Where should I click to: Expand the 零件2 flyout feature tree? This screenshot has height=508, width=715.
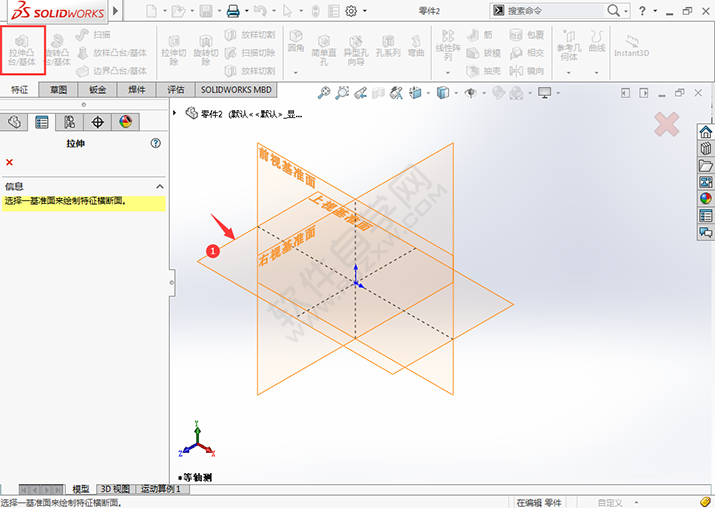[176, 113]
